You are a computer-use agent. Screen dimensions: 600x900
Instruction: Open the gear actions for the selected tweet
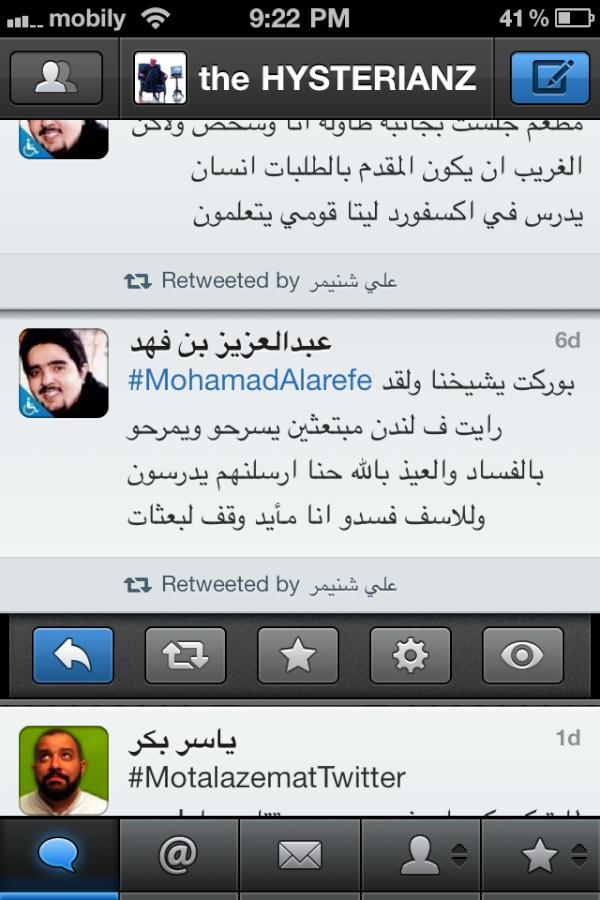(411, 655)
